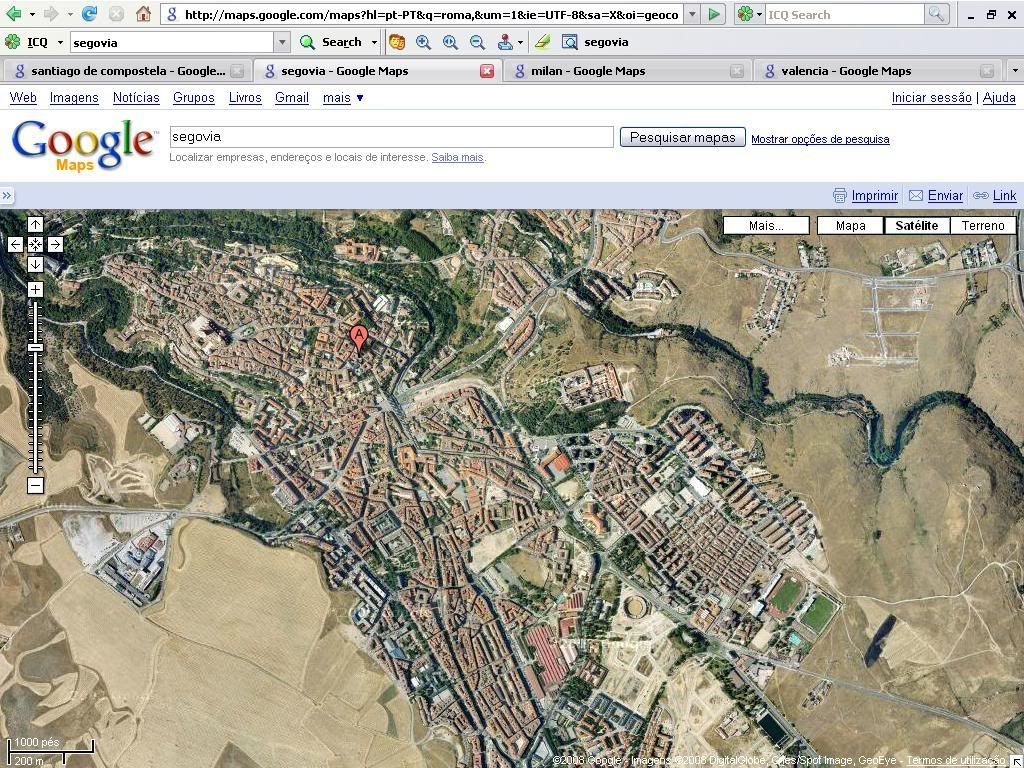Click the map zoom slider handle
1024x768 pixels.
pyautogui.click(x=35, y=347)
